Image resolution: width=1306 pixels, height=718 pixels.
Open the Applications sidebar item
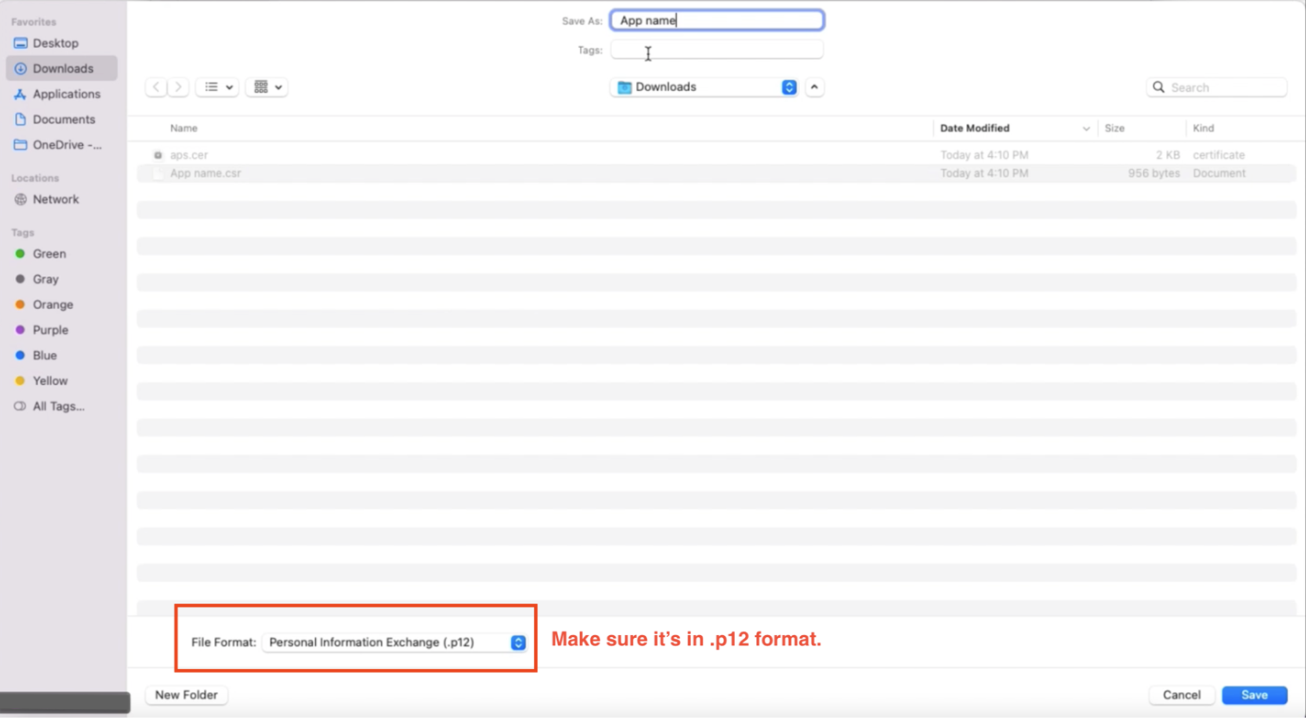[64, 93]
